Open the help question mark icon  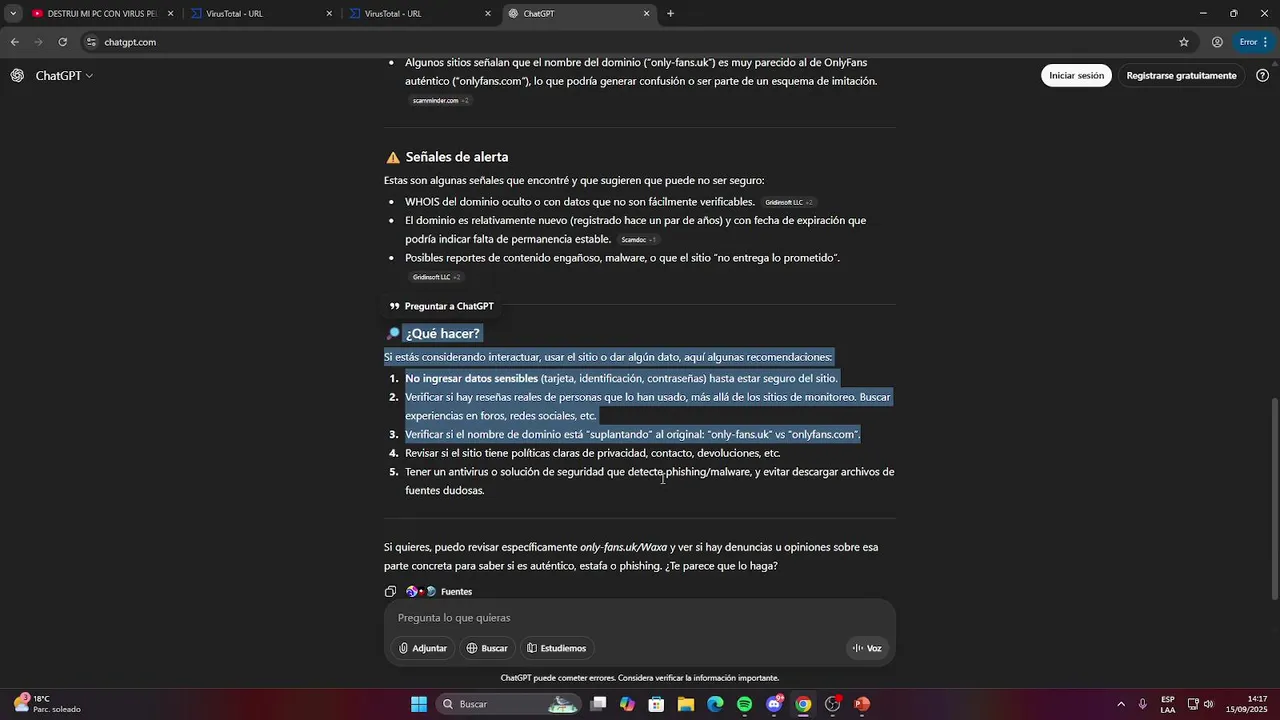click(1262, 76)
